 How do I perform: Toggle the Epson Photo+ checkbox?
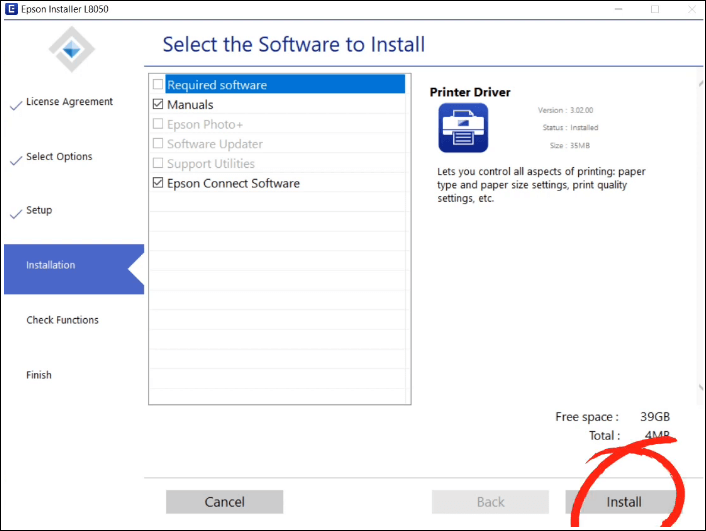click(x=158, y=124)
